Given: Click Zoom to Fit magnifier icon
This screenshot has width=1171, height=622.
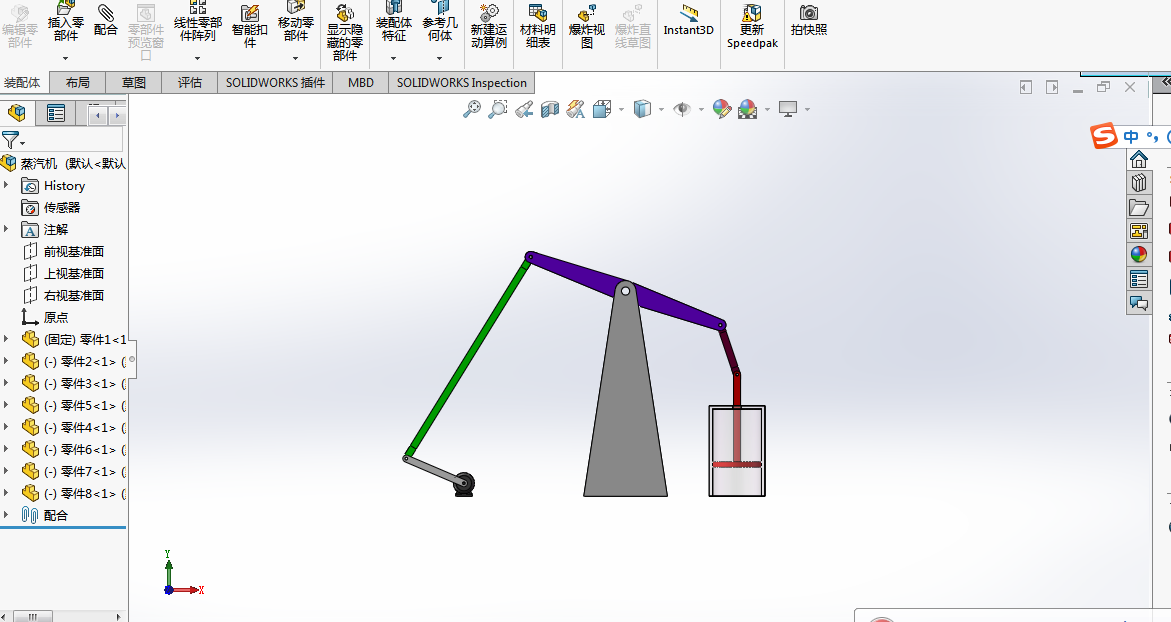Looking at the screenshot, I should tap(471, 110).
